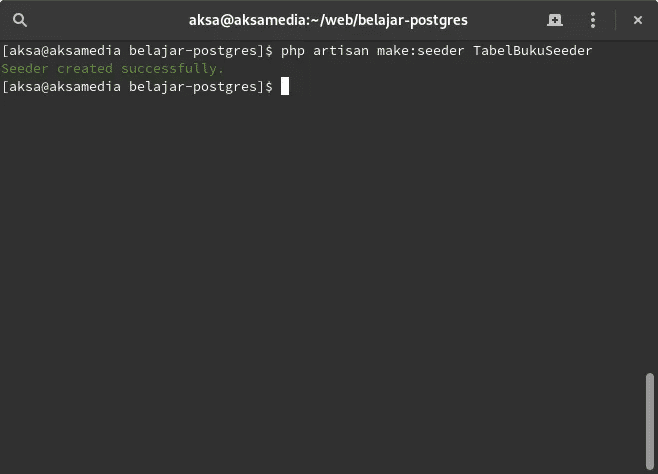Close the terminal window with X

[x=637, y=20]
